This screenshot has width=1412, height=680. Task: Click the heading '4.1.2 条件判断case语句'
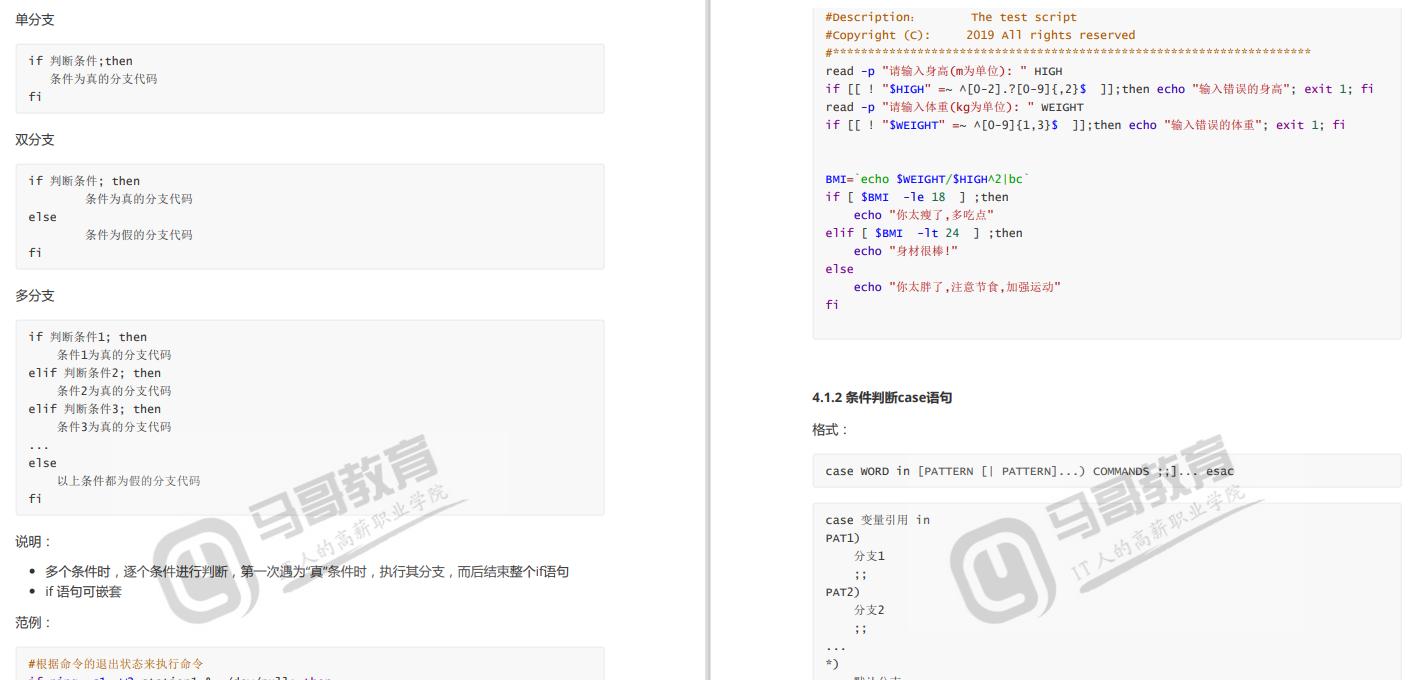(x=882, y=398)
